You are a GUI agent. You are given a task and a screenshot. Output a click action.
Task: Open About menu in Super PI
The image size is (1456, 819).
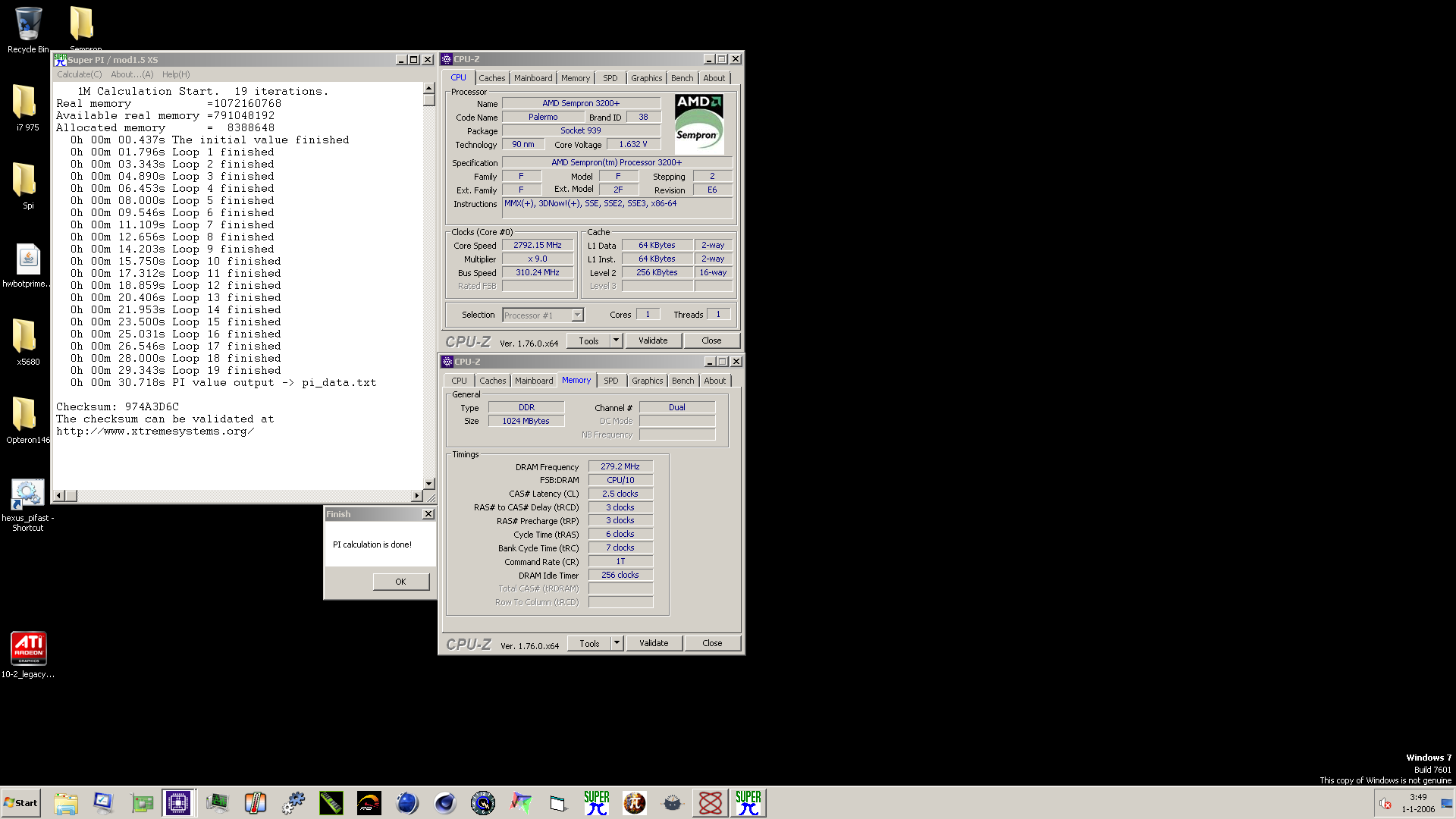[x=132, y=74]
